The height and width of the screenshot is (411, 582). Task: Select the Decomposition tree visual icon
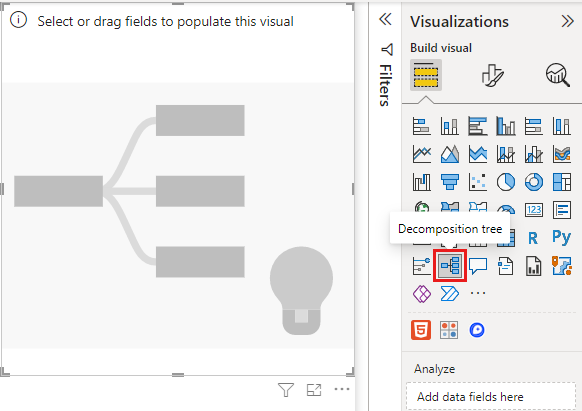point(450,266)
